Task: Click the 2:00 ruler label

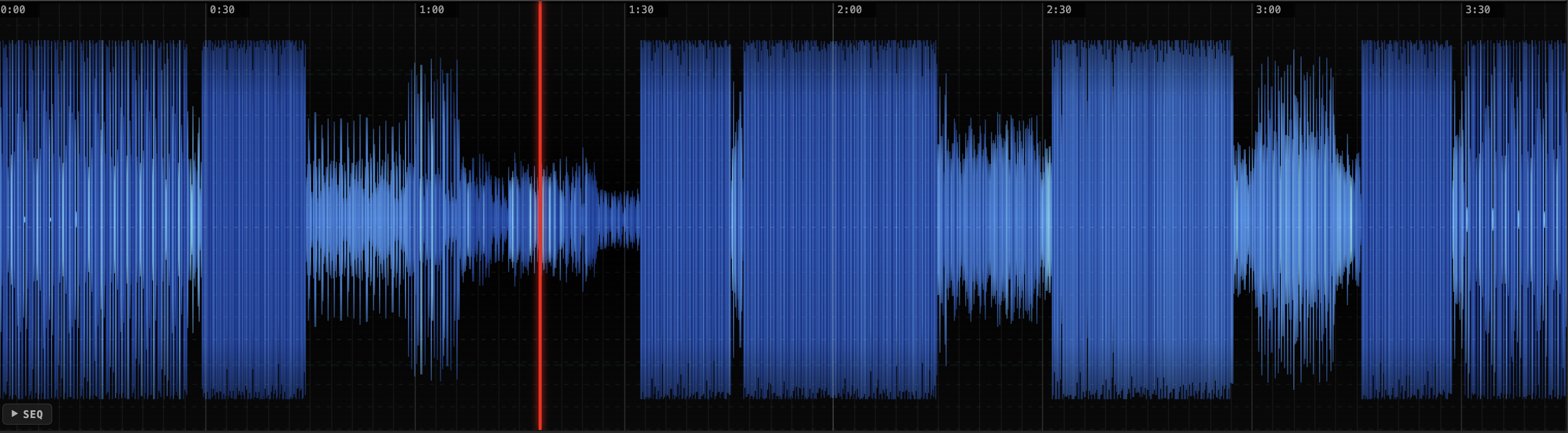Action: pyautogui.click(x=850, y=10)
